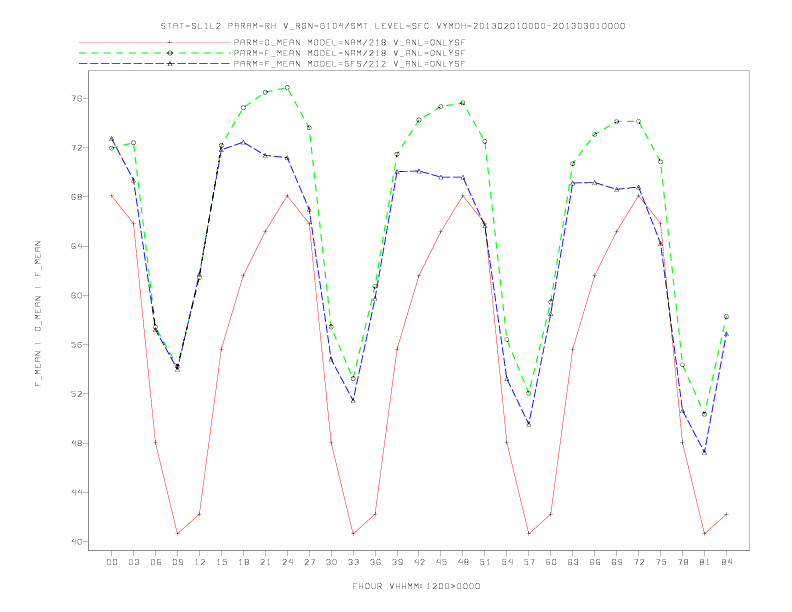
Task: Click x-axis tick label 63
Action: 573,562
